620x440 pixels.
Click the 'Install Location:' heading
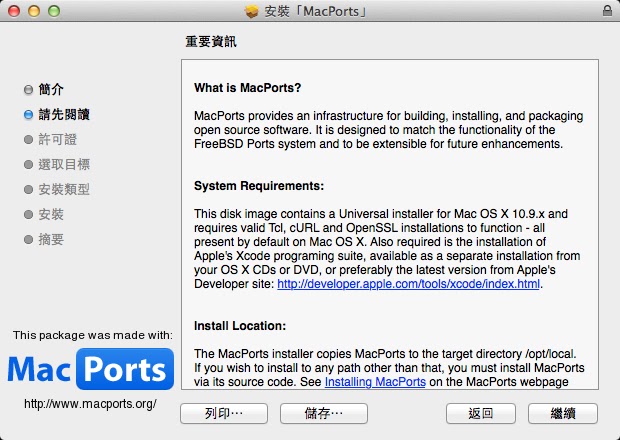click(240, 326)
